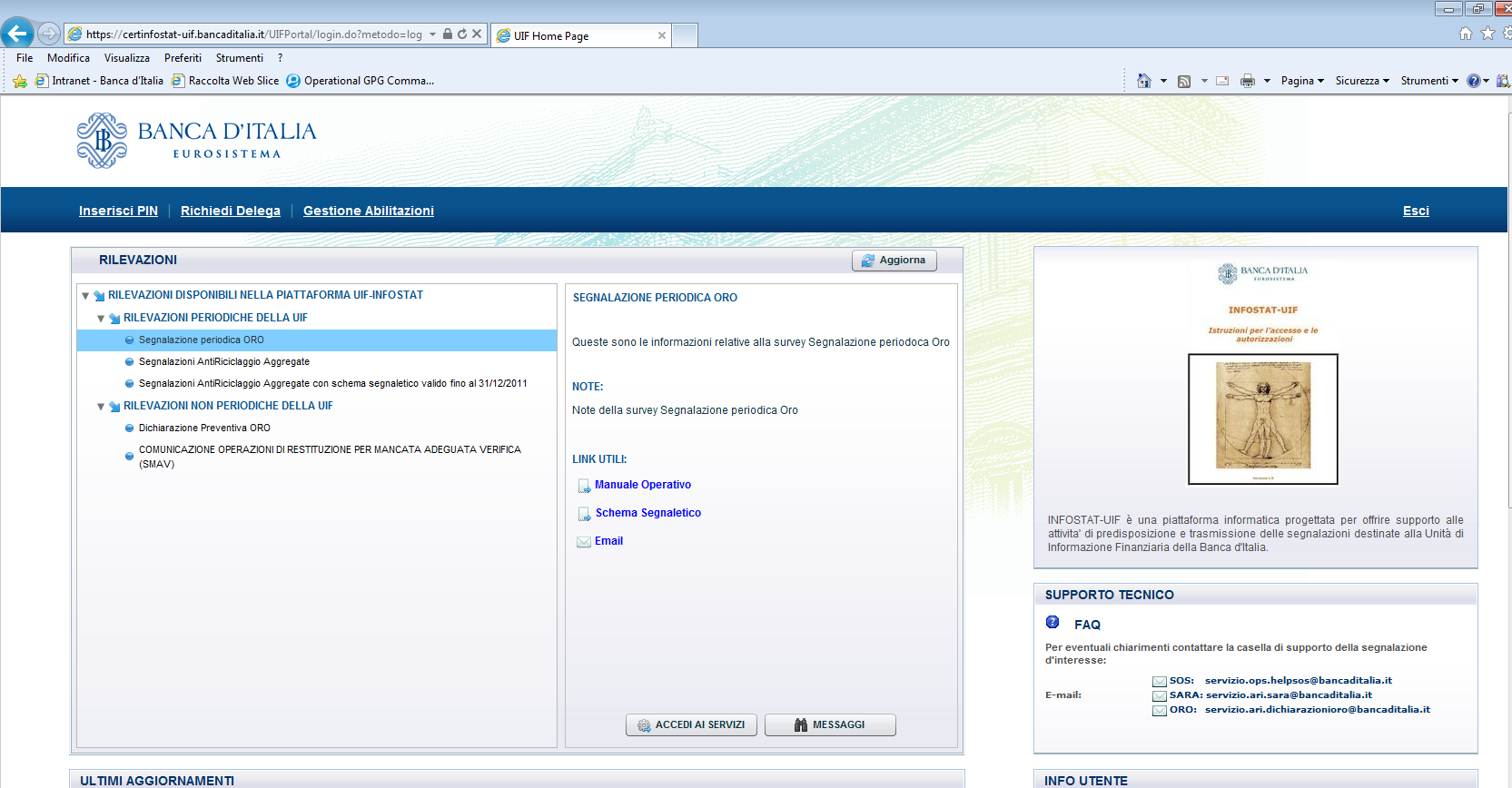Click the Inserisci PIN link
The image size is (1512, 788).
click(x=118, y=211)
